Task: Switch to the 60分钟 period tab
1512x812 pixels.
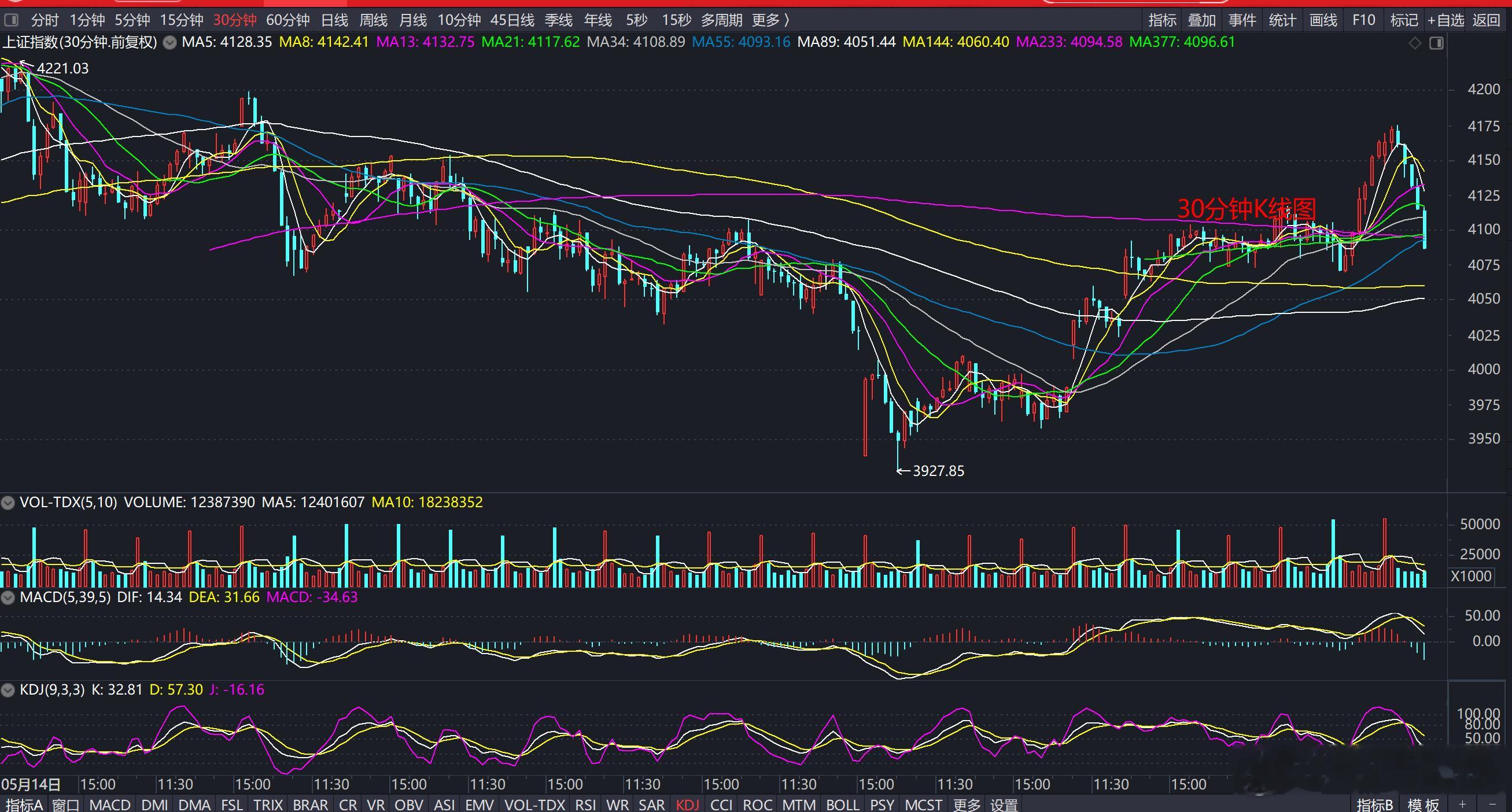Action: (x=287, y=20)
